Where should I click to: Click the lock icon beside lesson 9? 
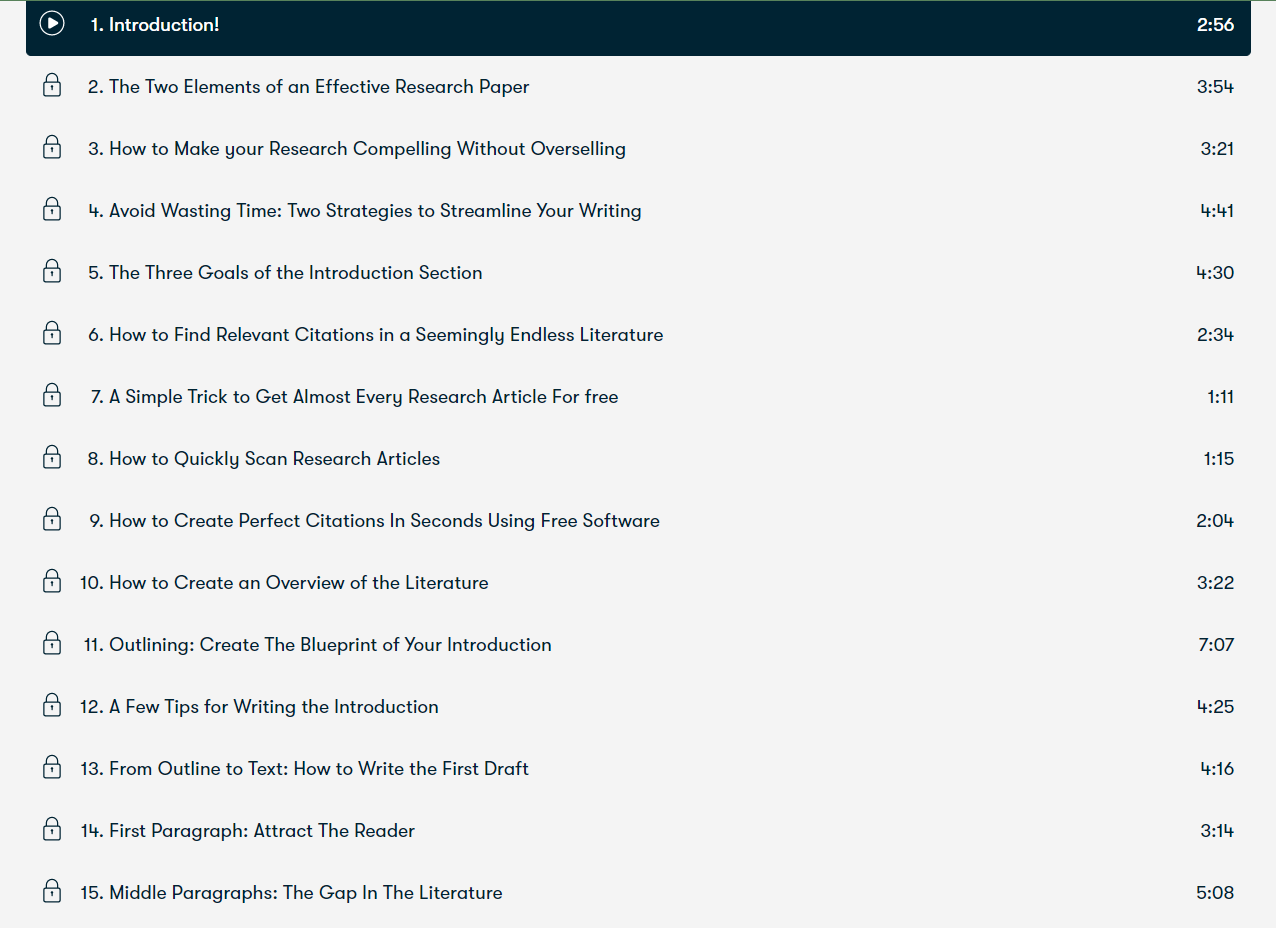pyautogui.click(x=51, y=519)
